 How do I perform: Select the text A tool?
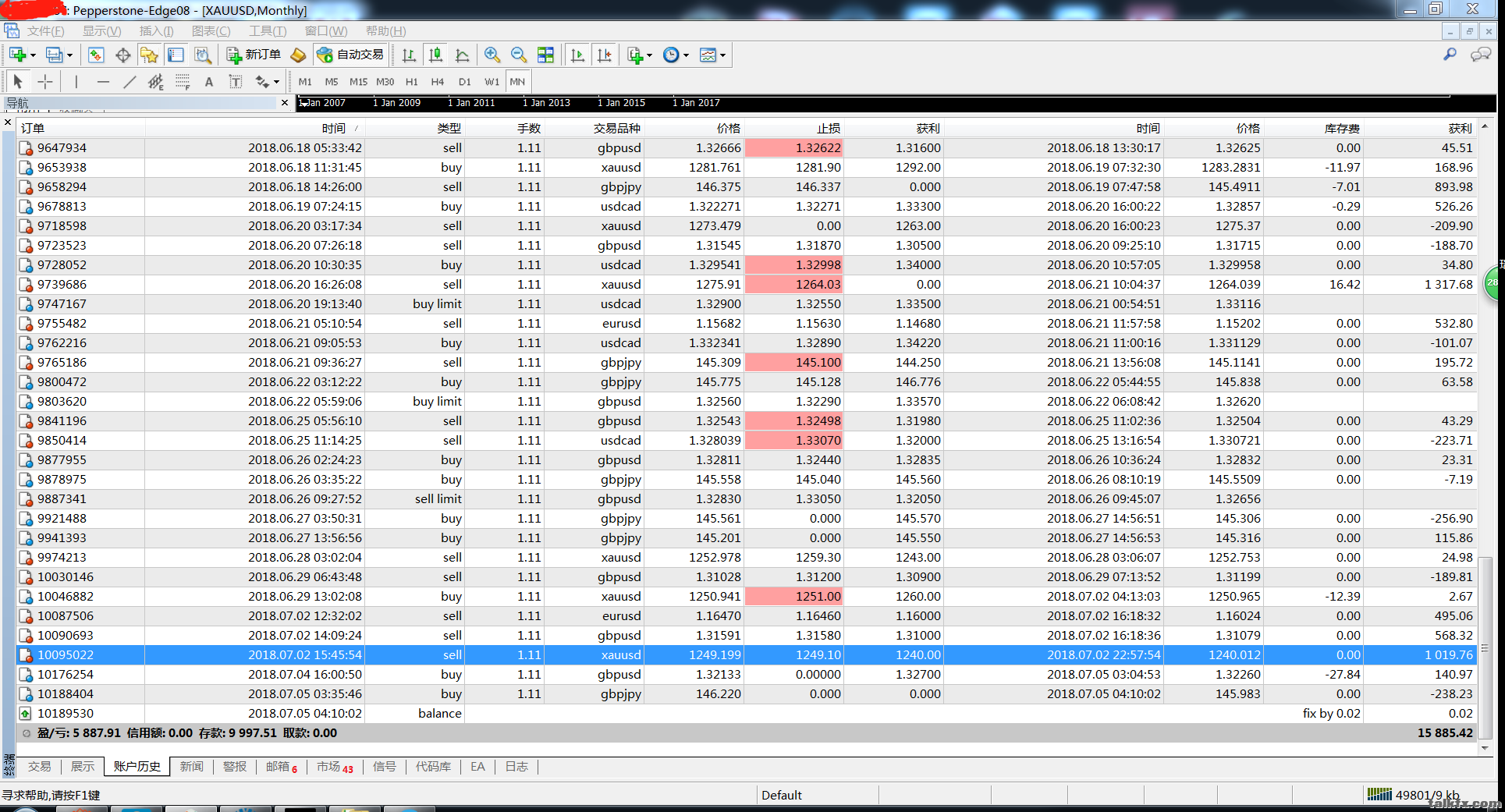tap(209, 81)
